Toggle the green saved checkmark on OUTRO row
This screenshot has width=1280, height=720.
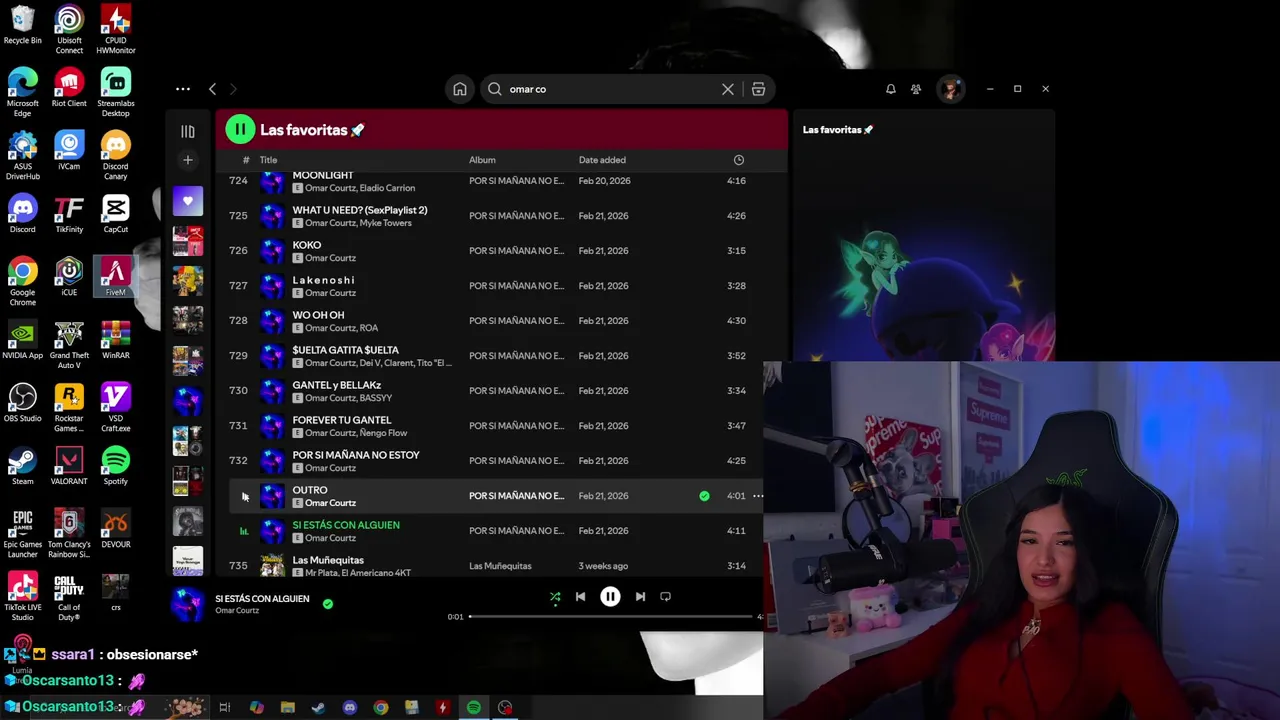pyautogui.click(x=704, y=496)
